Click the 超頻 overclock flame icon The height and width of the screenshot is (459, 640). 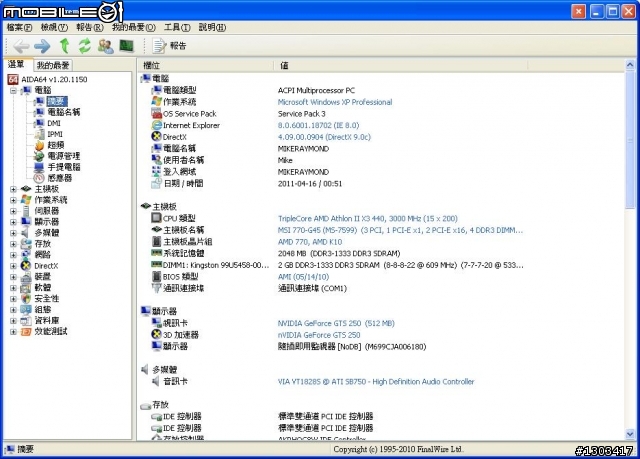click(x=40, y=145)
